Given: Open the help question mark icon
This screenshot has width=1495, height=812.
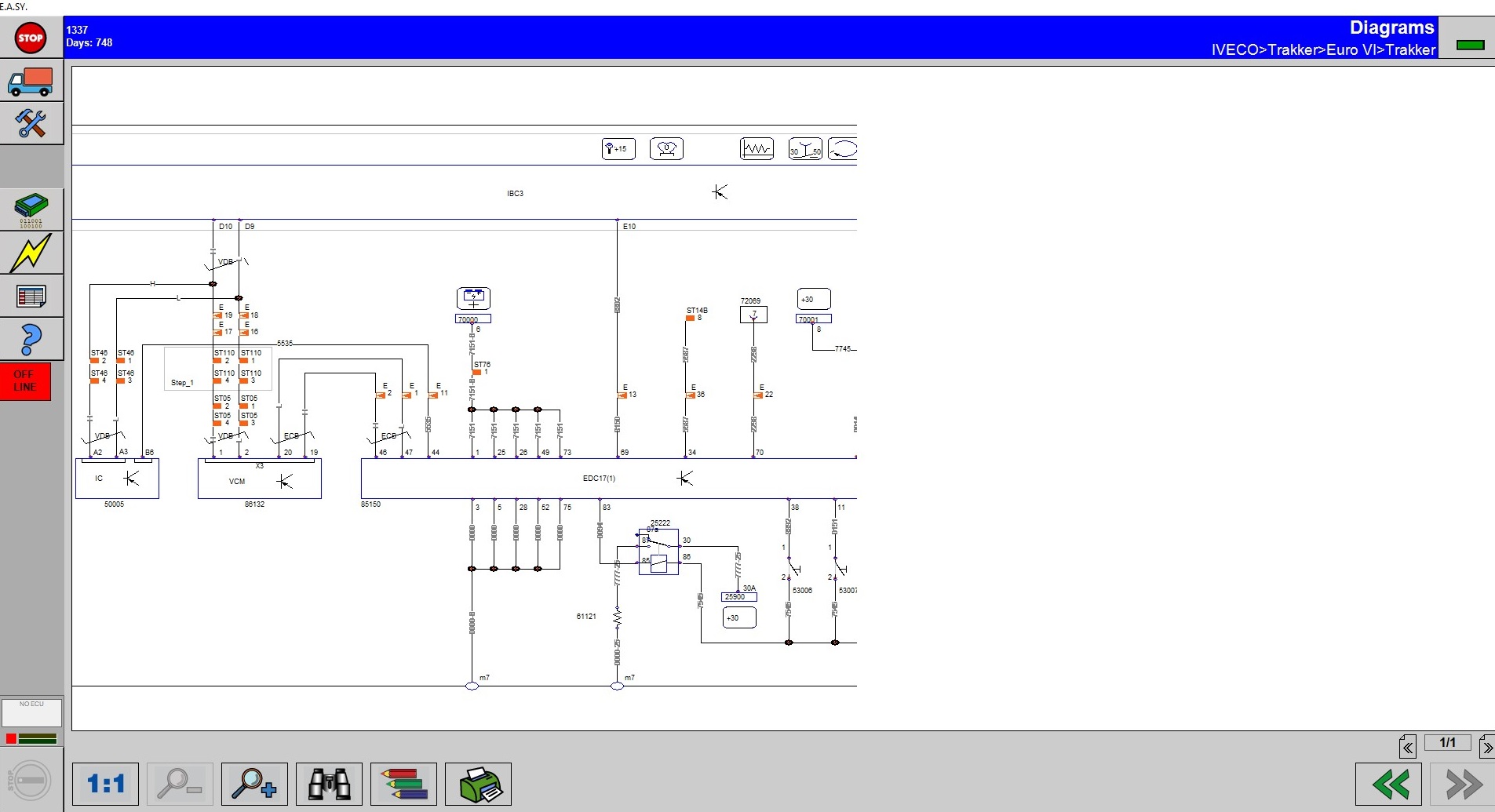Looking at the screenshot, I should (x=31, y=339).
